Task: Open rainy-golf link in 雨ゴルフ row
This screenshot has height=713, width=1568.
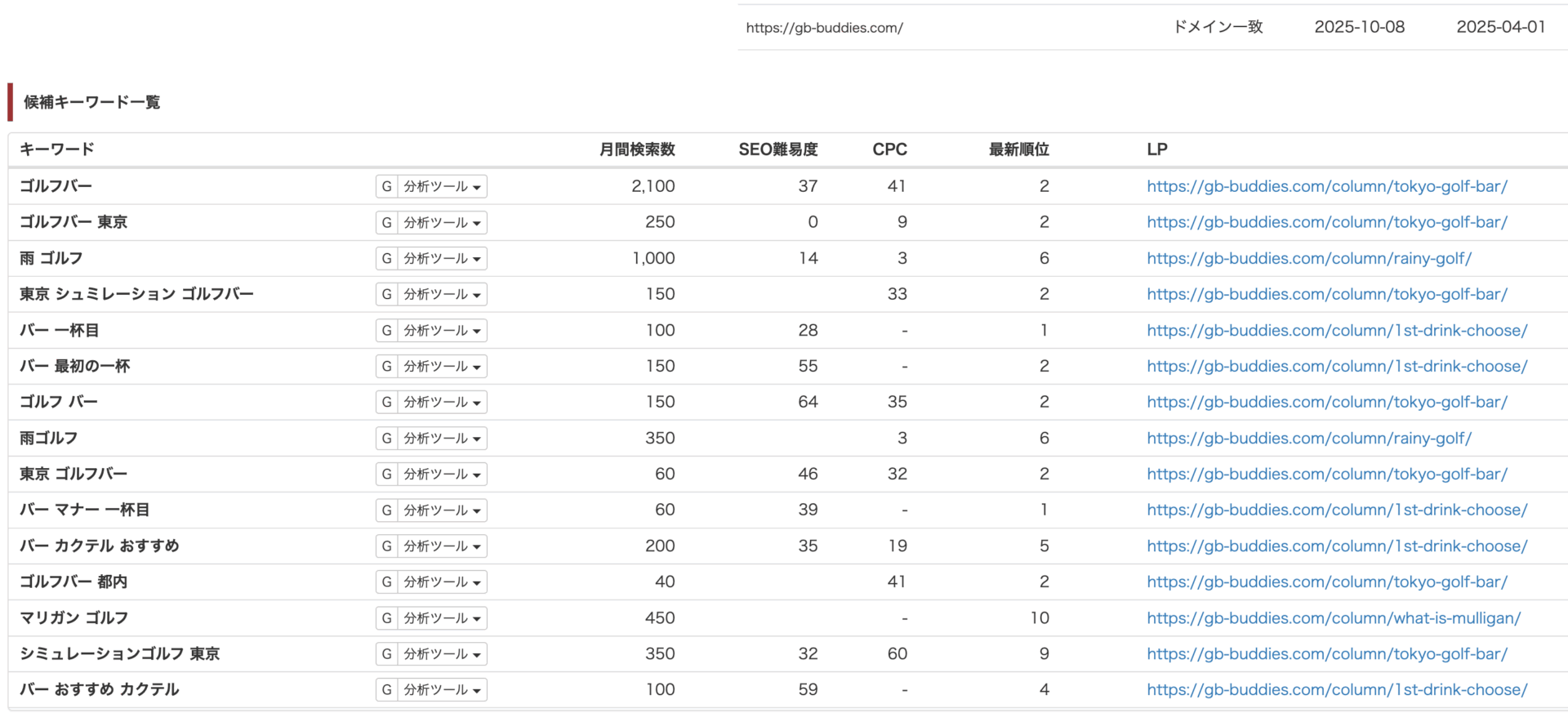Action: point(1309,438)
